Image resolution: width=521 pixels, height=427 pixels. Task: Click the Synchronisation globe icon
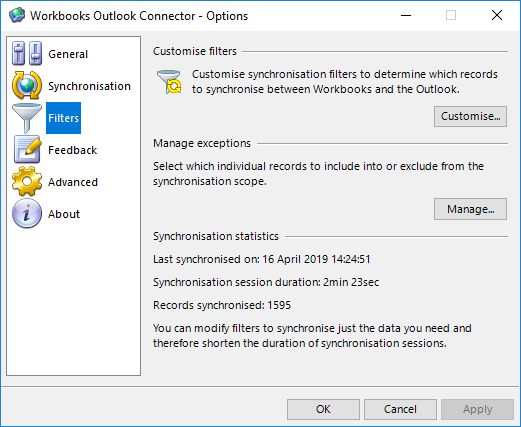point(27,85)
